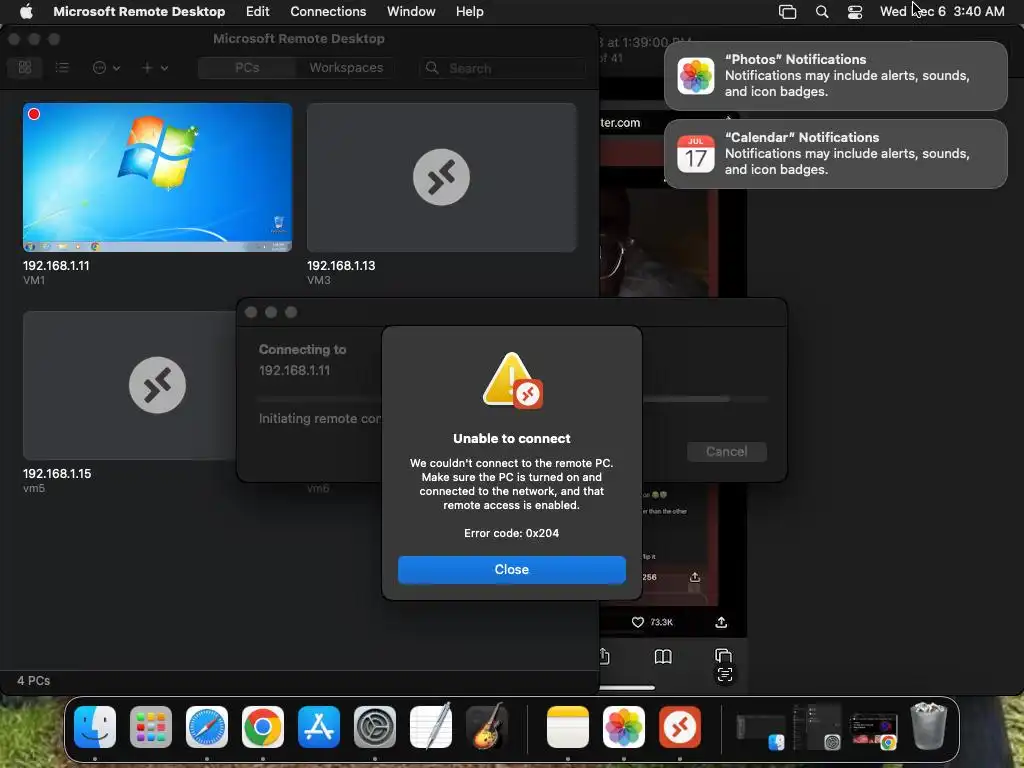This screenshot has height=768, width=1024.
Task: Open the ellipsis actions dropdown
Action: 106,67
